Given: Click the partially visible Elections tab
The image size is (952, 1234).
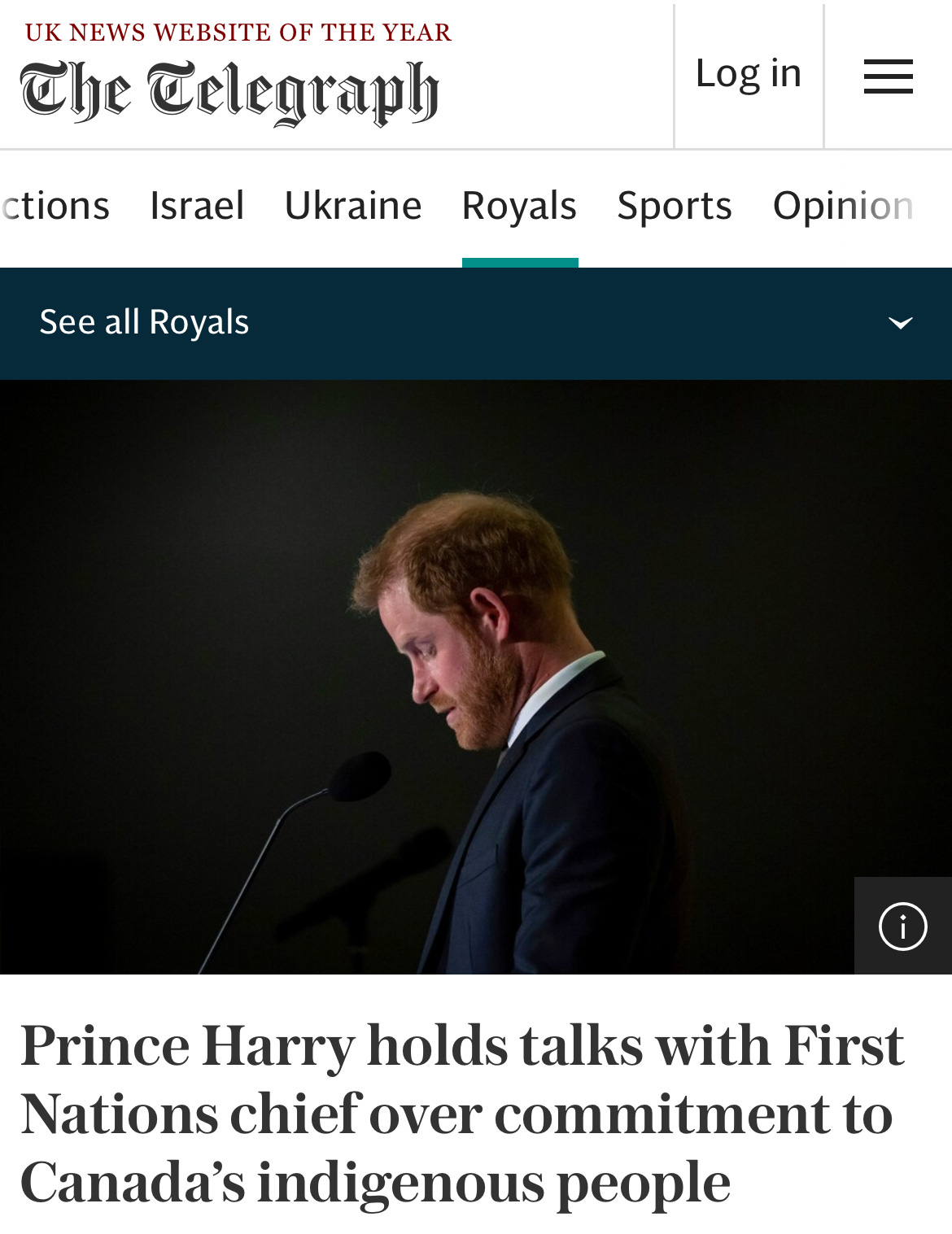Looking at the screenshot, I should (55, 206).
